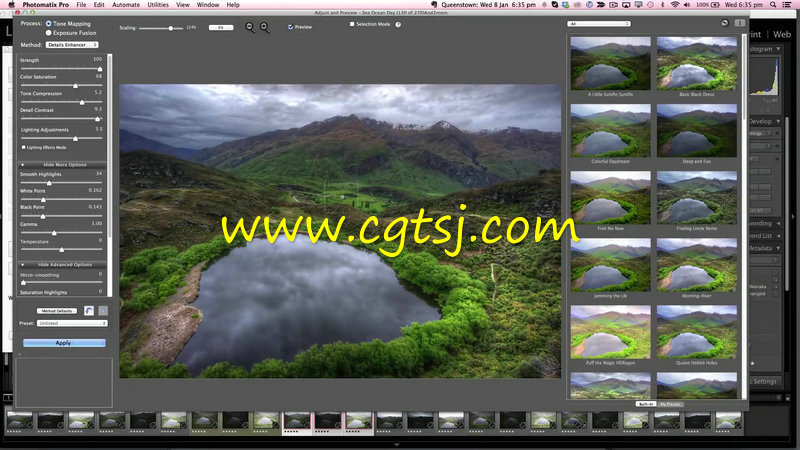The width and height of the screenshot is (800, 450).
Task: Select the Puff the Magic HDRagon preset thumbnail
Action: tap(611, 332)
